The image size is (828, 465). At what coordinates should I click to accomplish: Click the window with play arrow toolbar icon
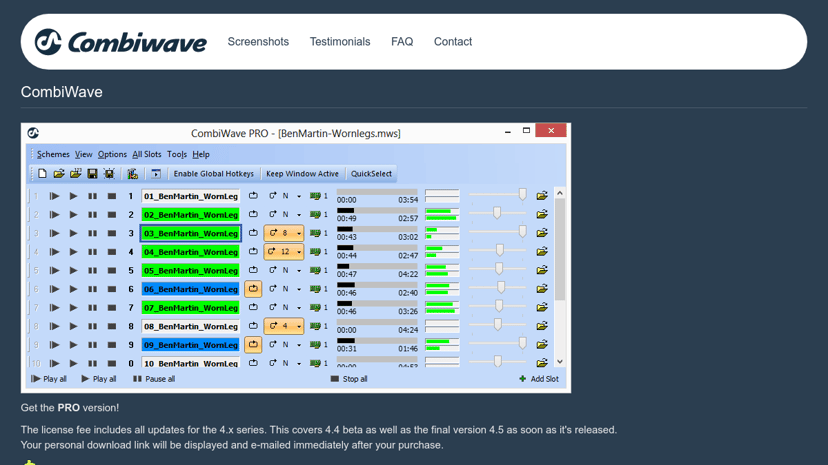pos(156,174)
